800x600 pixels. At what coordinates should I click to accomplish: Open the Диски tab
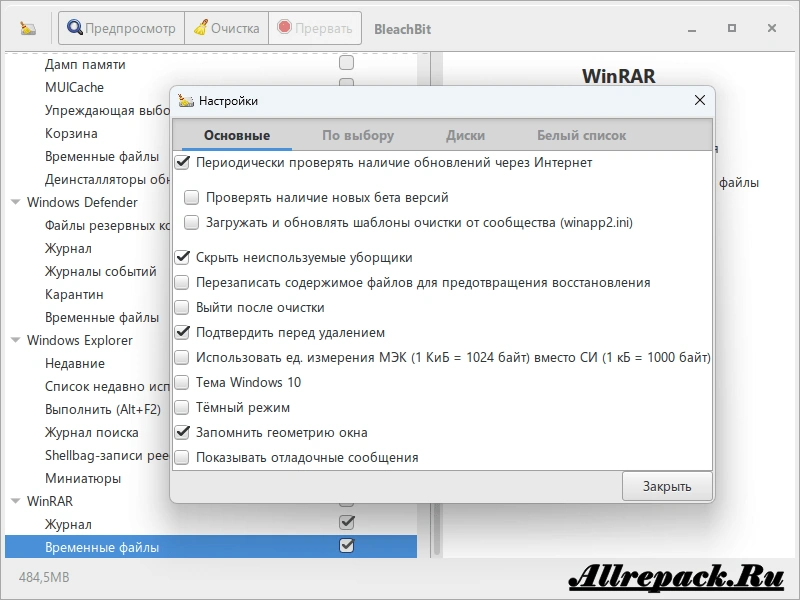pyautogui.click(x=465, y=136)
